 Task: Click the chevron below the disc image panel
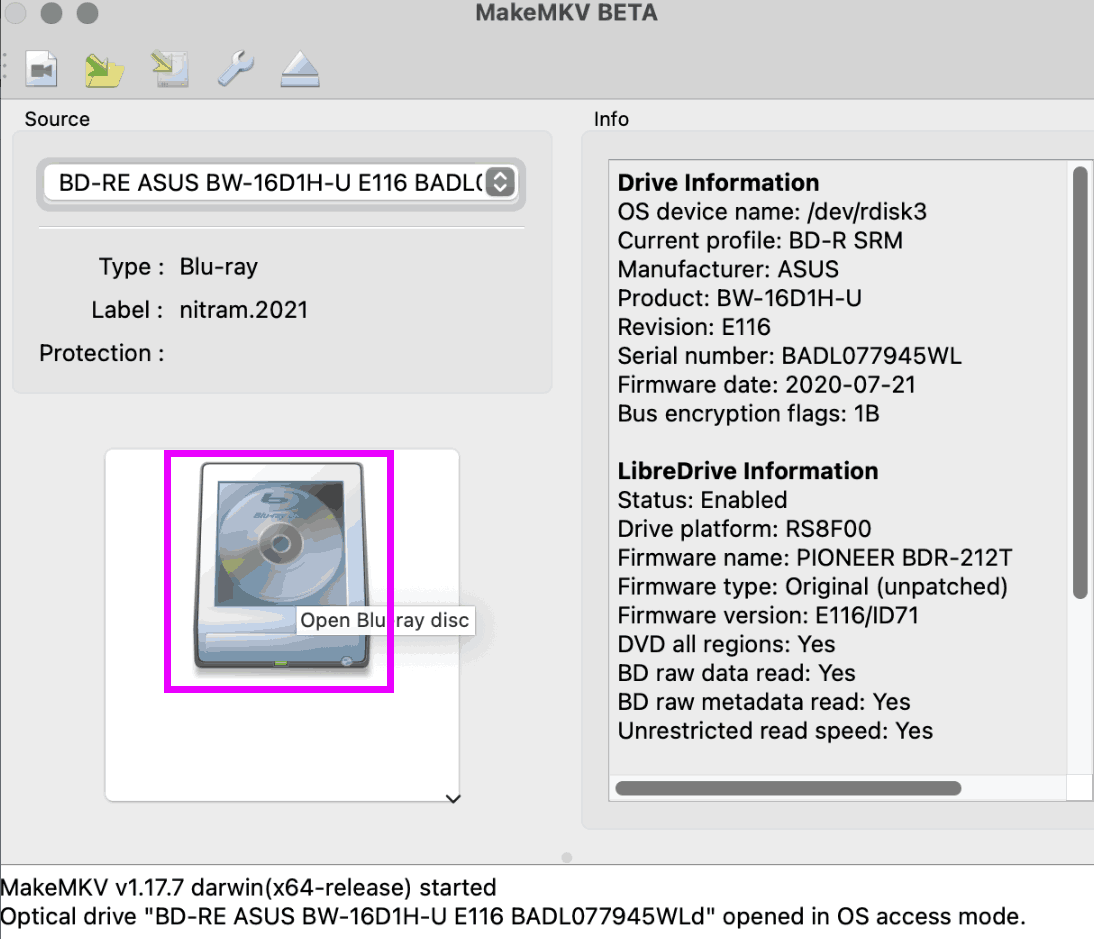point(452,798)
